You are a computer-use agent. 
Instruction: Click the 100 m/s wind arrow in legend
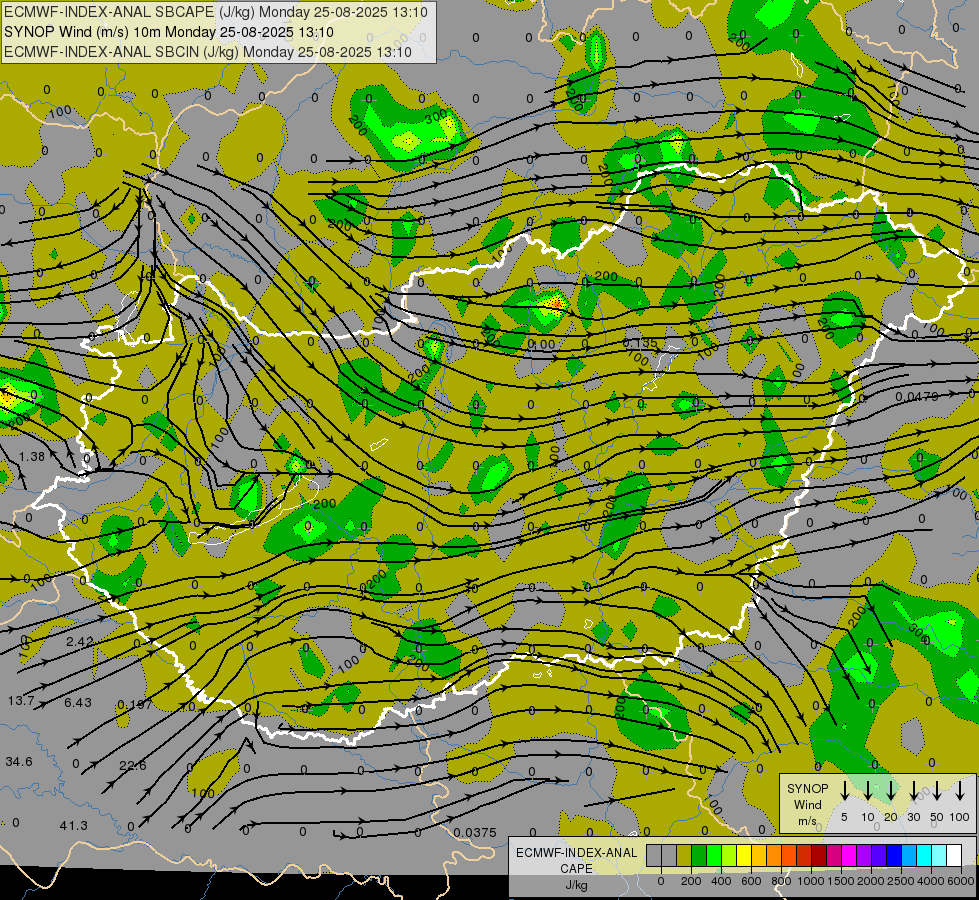point(960,791)
